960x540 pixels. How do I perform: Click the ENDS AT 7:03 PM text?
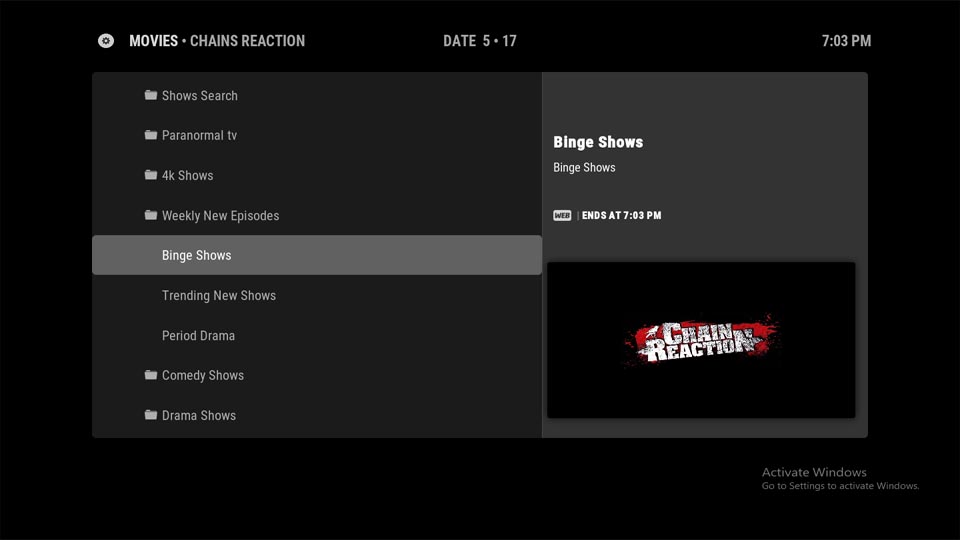tap(621, 216)
